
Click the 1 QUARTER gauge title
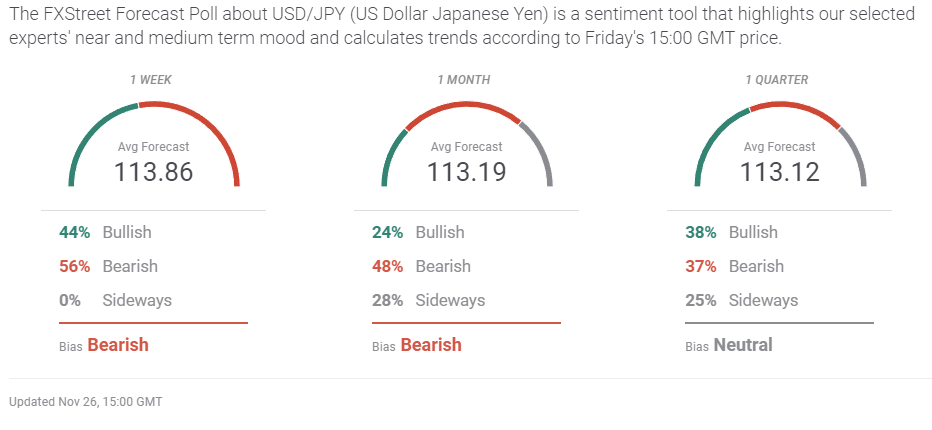[x=778, y=79]
